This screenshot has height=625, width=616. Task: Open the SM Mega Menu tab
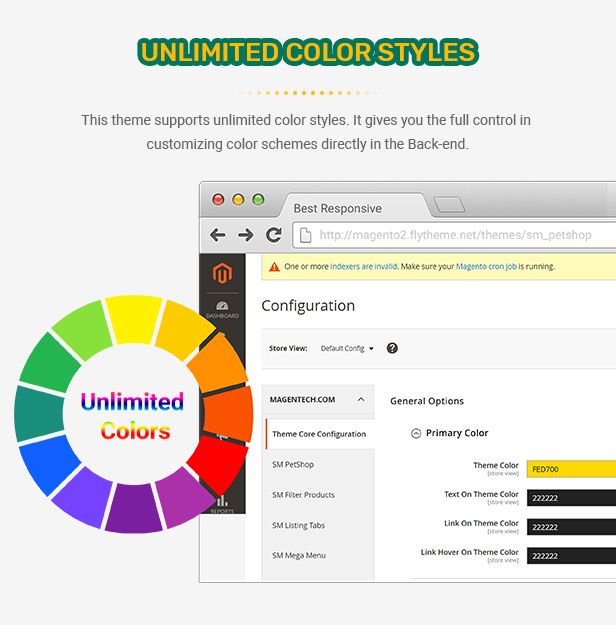point(299,555)
